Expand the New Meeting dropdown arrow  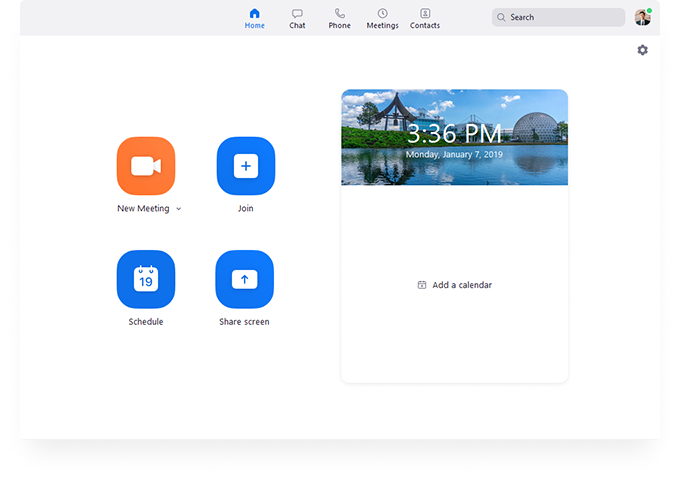[x=178, y=209]
